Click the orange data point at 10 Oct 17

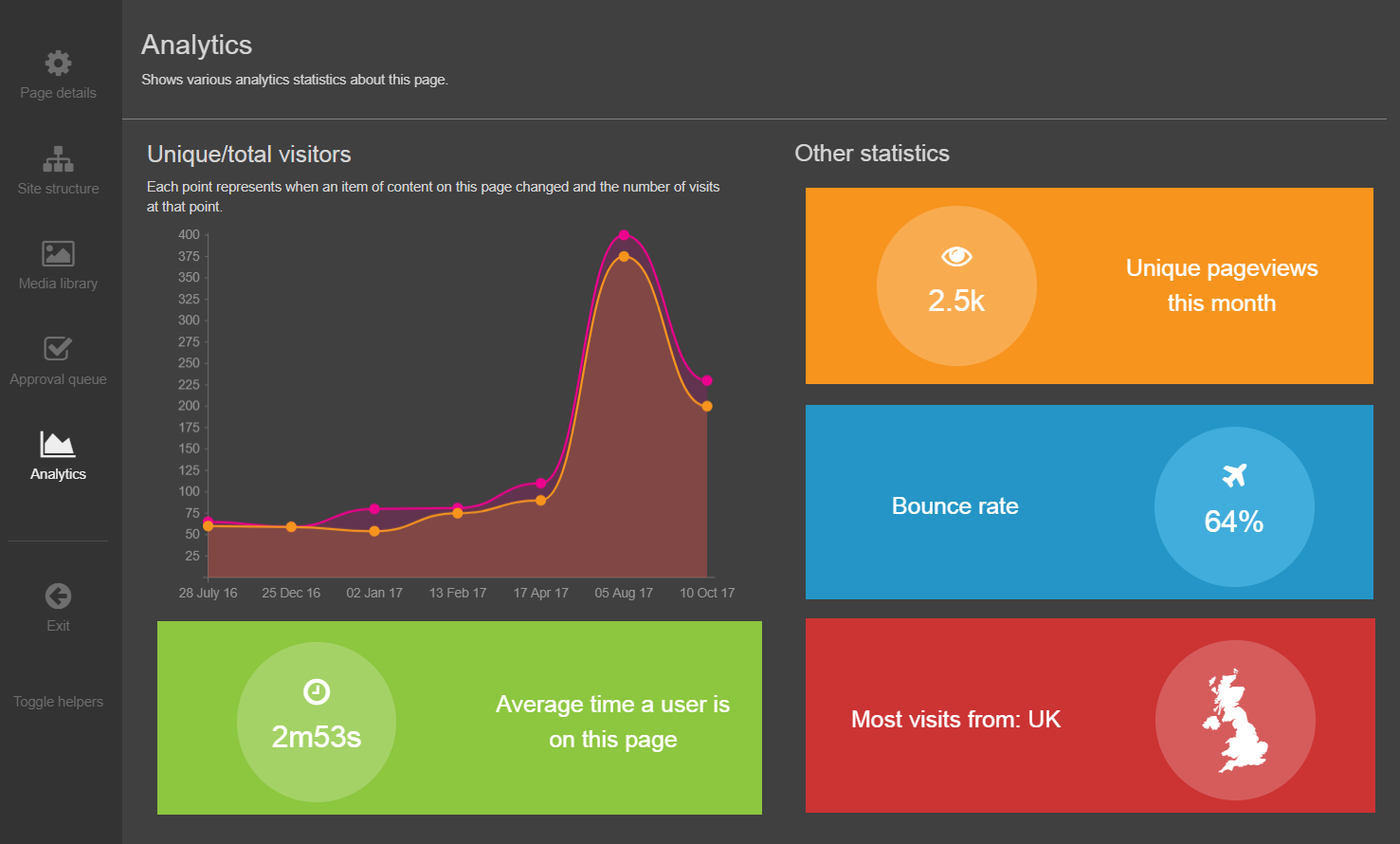[x=707, y=406]
